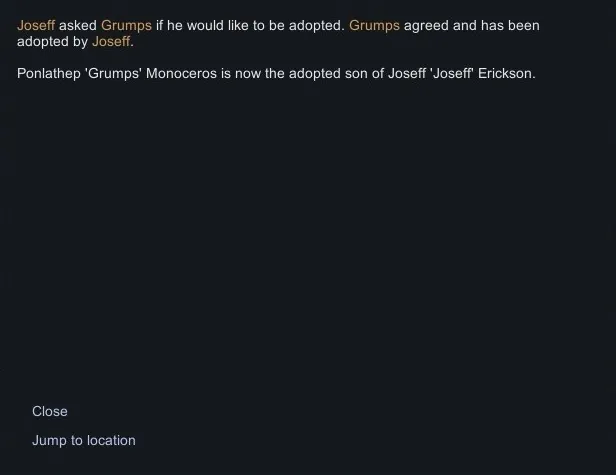
Task: Open the Grumps link before the word agreed
Action: (x=374, y=25)
